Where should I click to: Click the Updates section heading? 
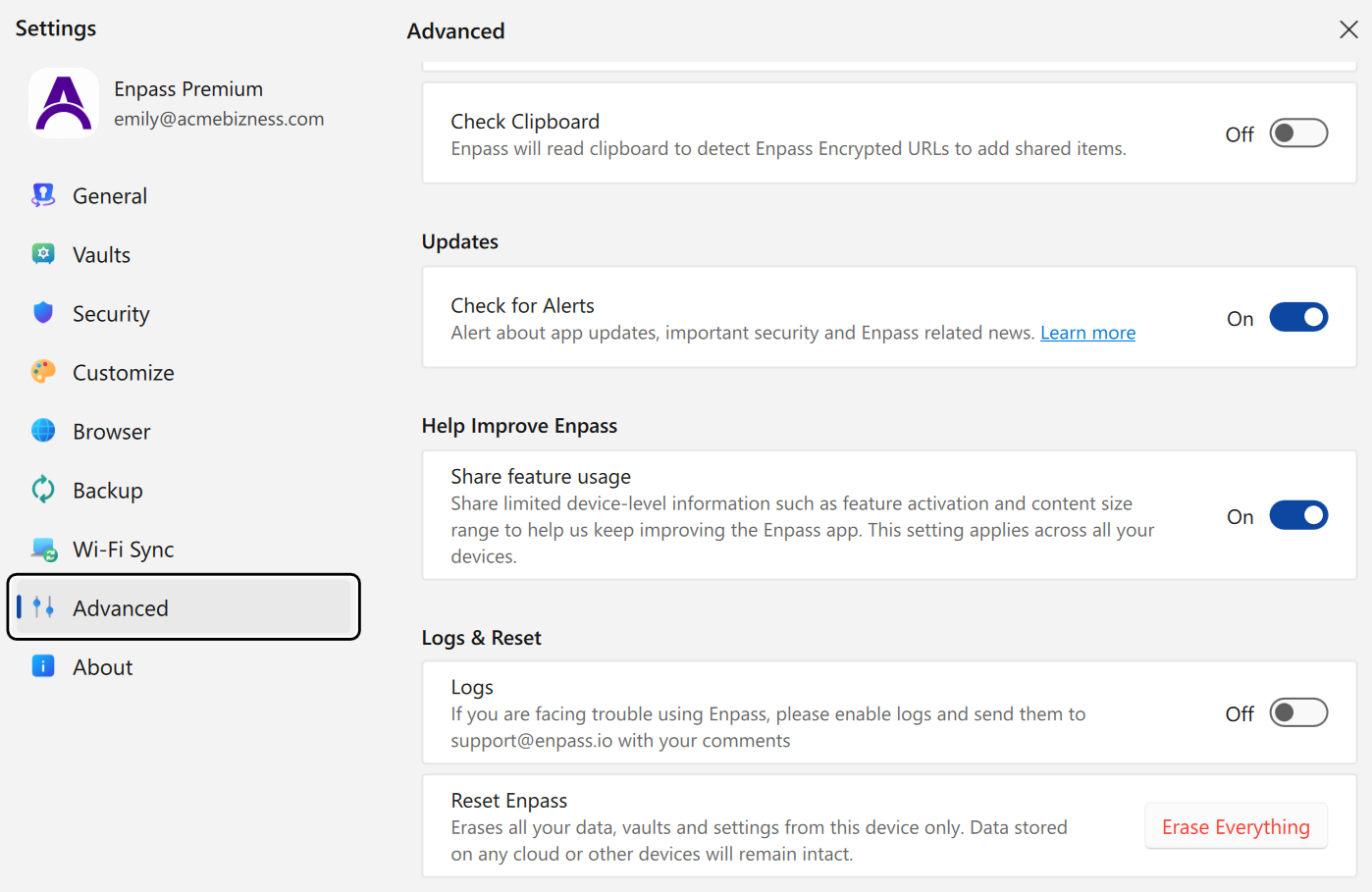point(460,241)
